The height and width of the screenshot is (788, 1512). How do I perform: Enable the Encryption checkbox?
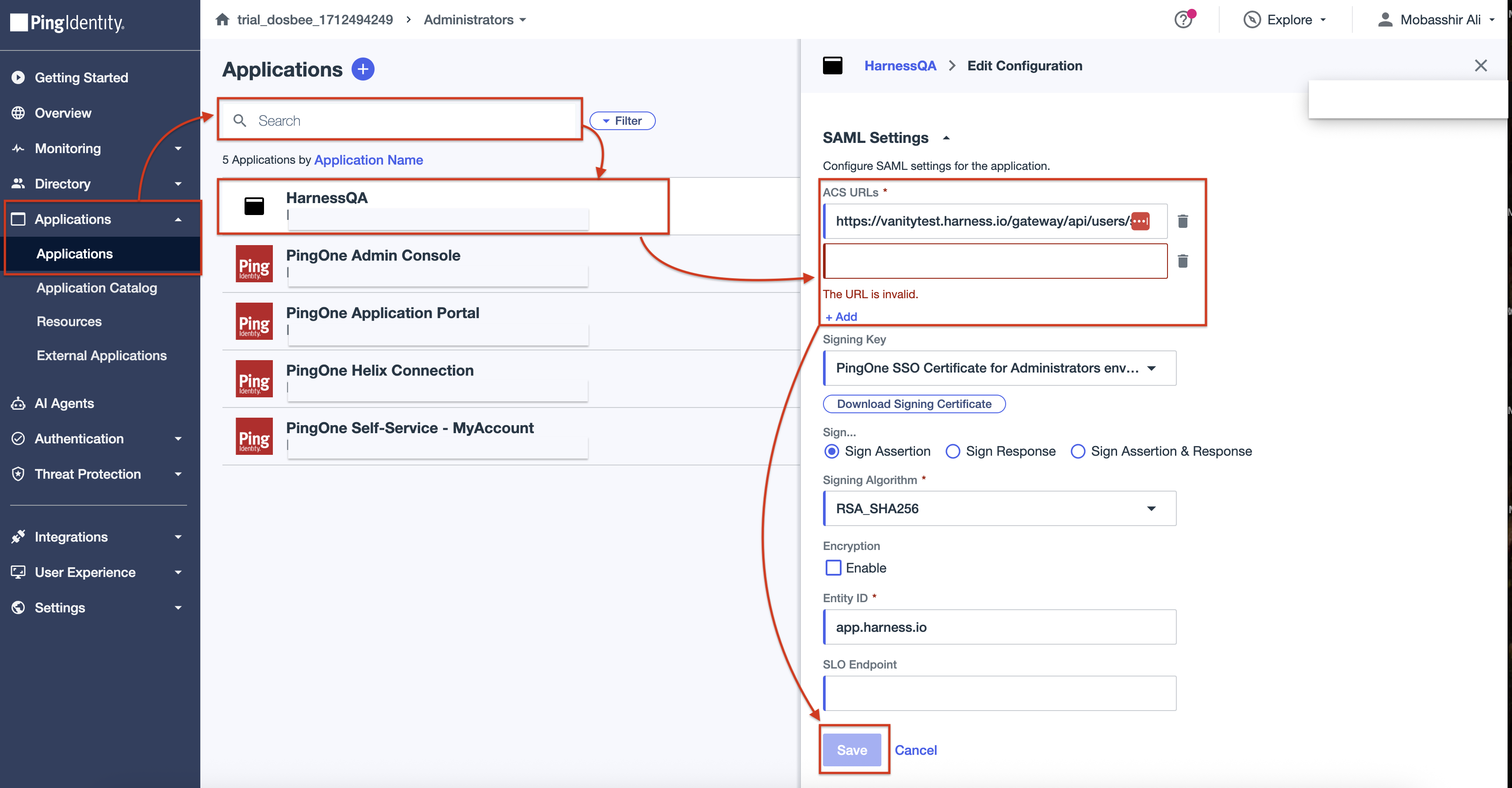pos(833,568)
